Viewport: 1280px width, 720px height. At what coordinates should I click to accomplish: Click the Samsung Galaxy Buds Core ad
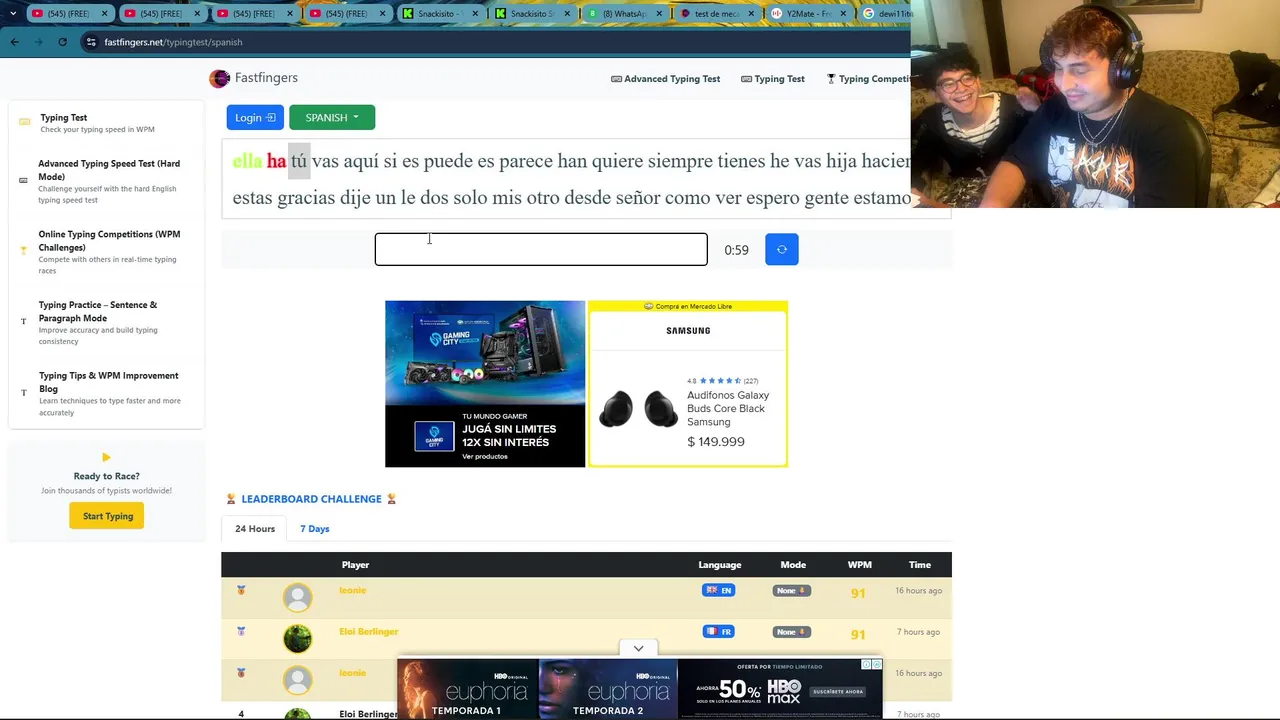tap(688, 384)
